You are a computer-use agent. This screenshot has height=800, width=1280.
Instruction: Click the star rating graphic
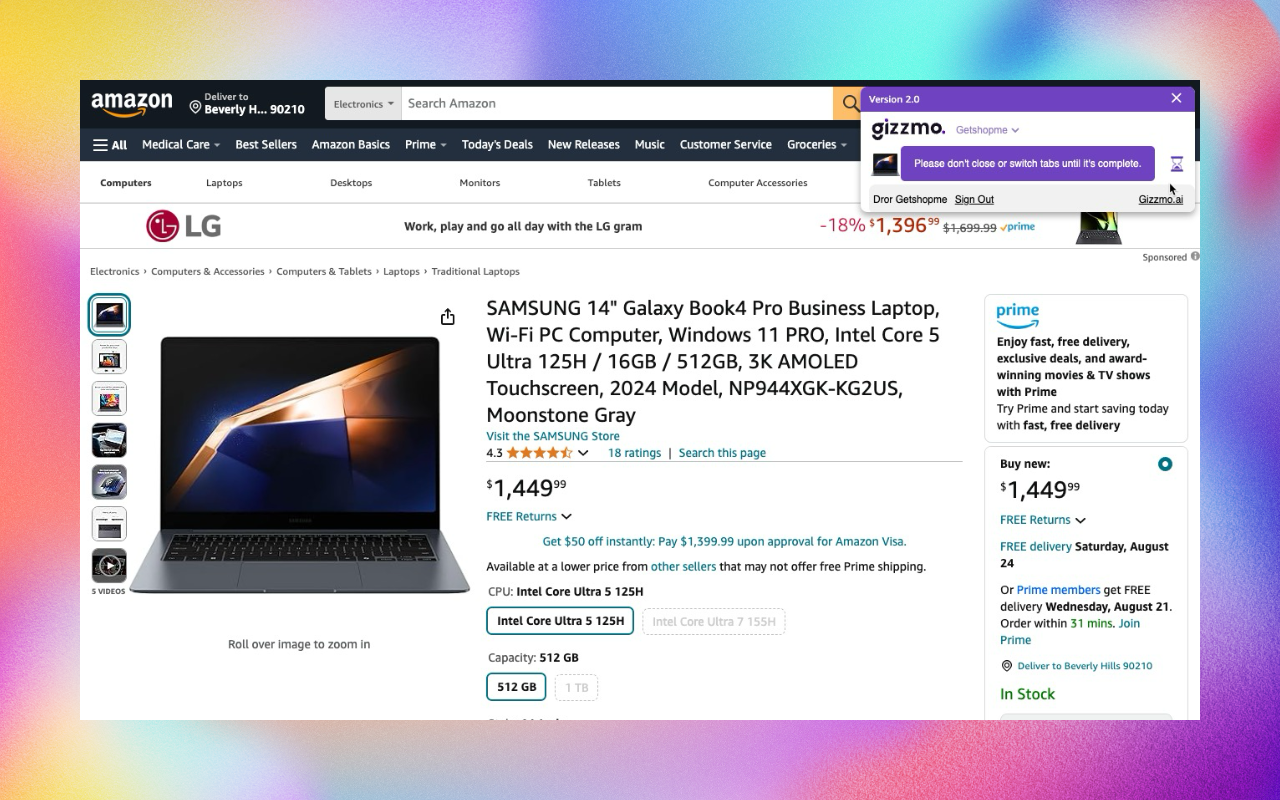[539, 453]
